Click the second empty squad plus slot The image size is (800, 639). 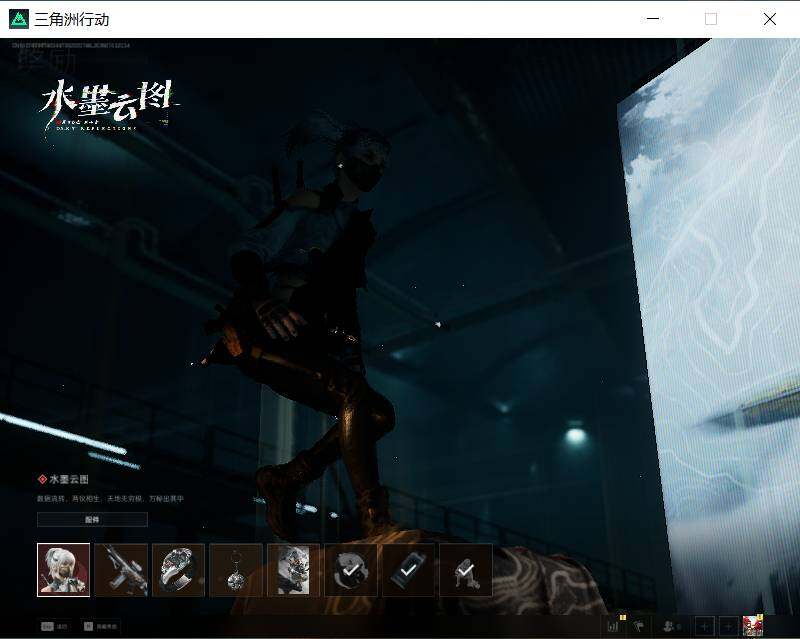(x=729, y=626)
